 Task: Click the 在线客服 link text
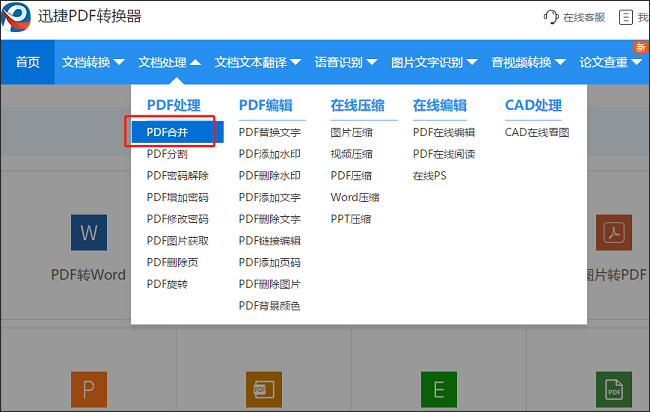[584, 17]
